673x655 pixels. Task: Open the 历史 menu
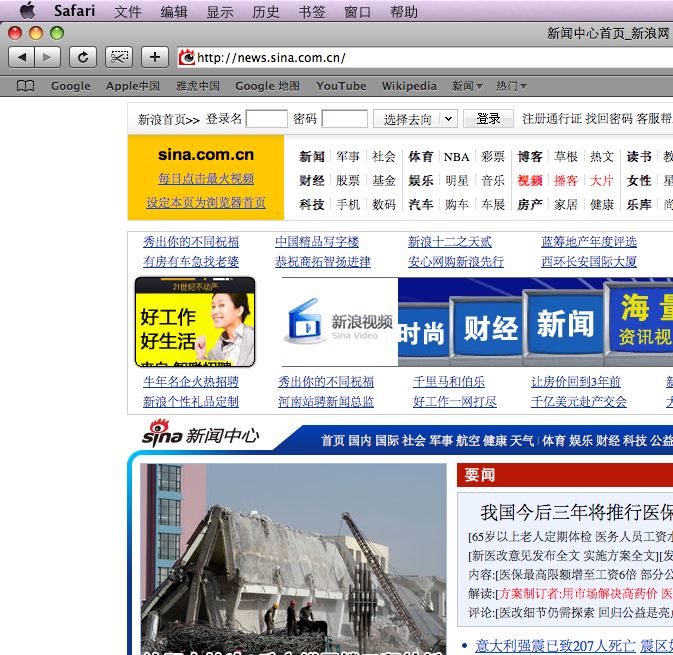coord(266,12)
